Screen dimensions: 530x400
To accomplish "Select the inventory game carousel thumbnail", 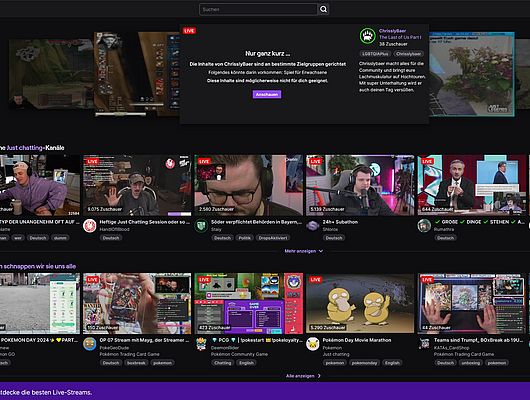I will tap(137, 74).
